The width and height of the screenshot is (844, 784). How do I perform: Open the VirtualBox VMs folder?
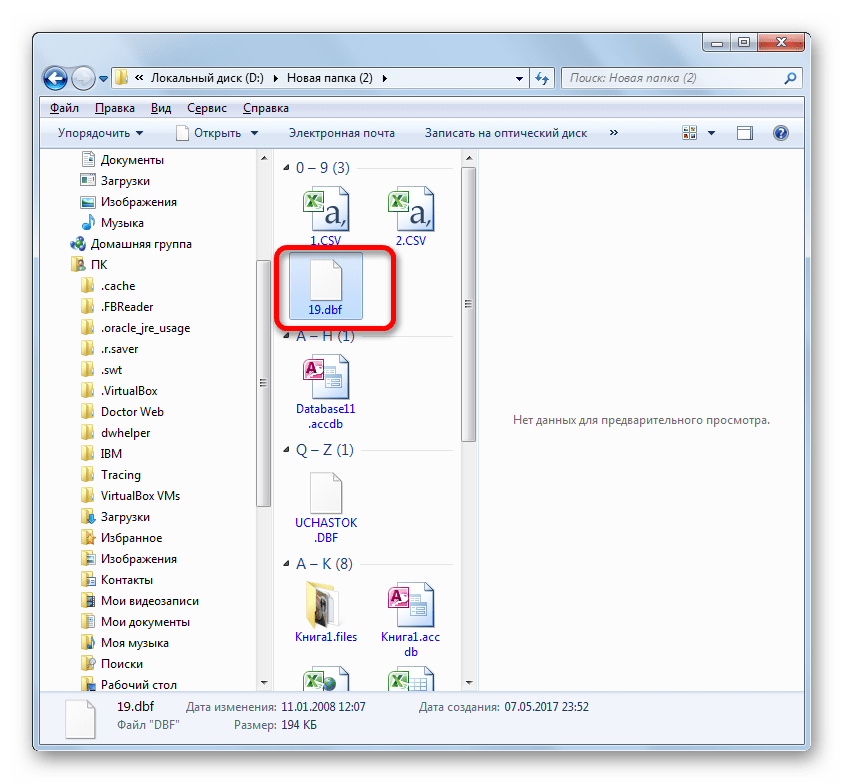131,496
